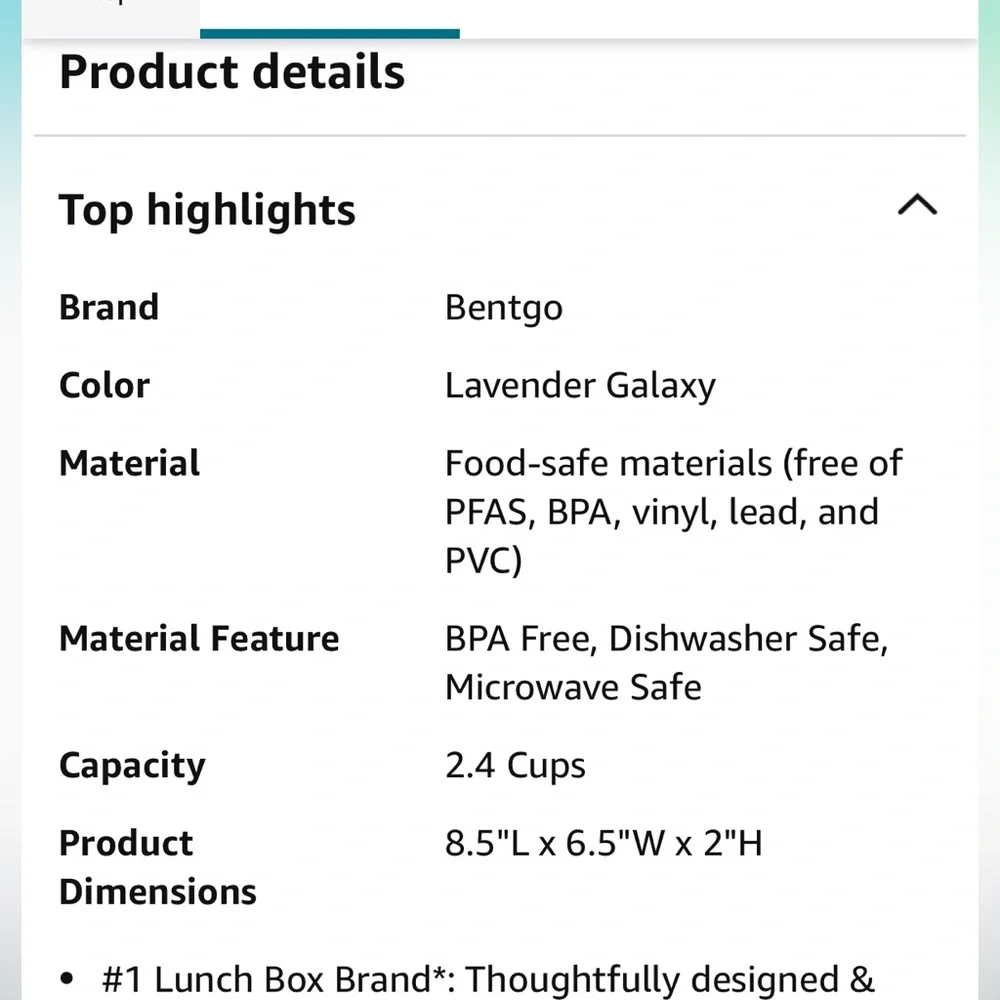Click the 8.5"L x 6.5"W x 2"H value
Screen dimensions: 1000x1000
(x=603, y=843)
